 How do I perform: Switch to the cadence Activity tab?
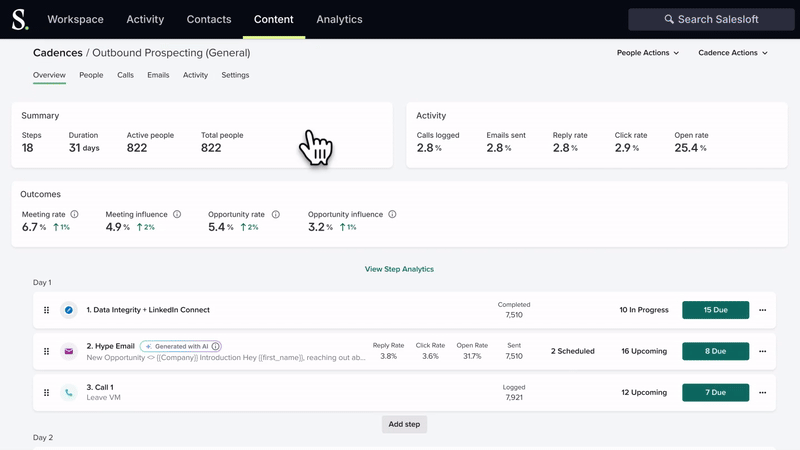(x=195, y=75)
